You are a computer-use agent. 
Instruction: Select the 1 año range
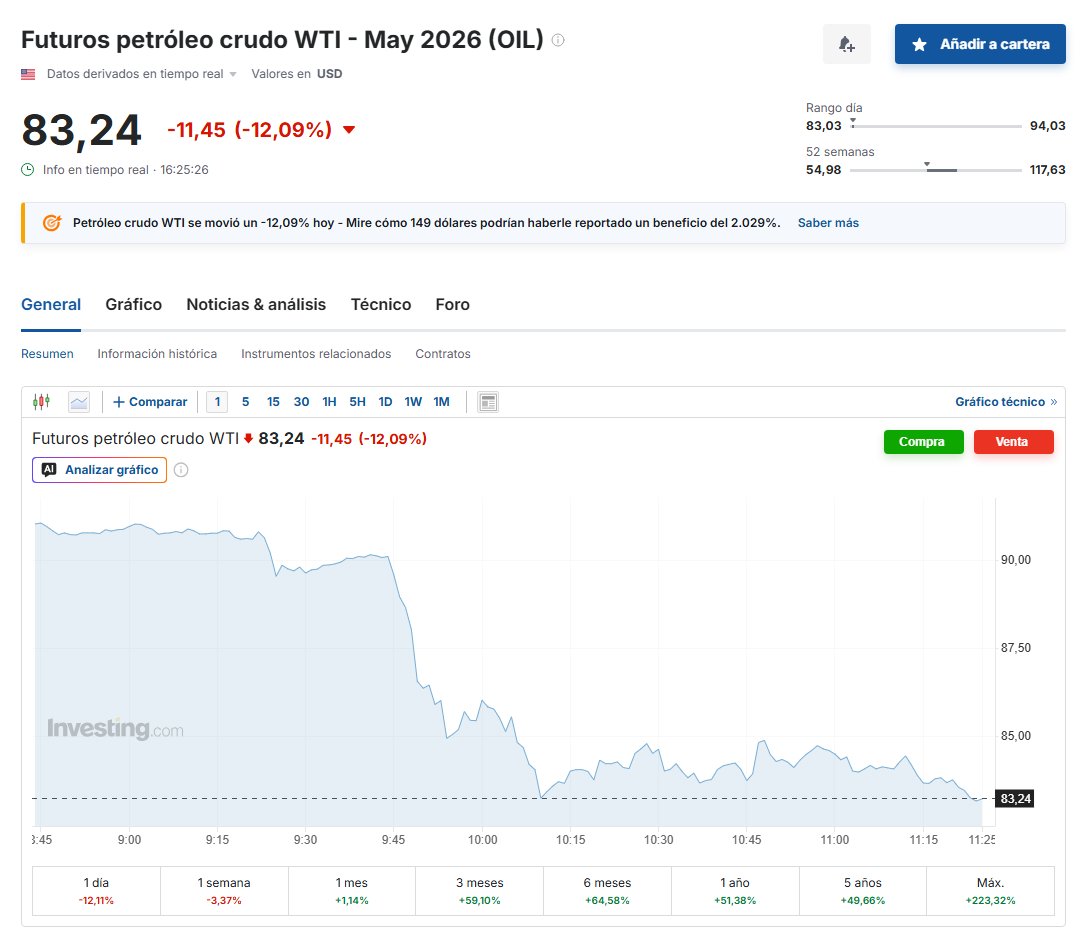point(735,891)
